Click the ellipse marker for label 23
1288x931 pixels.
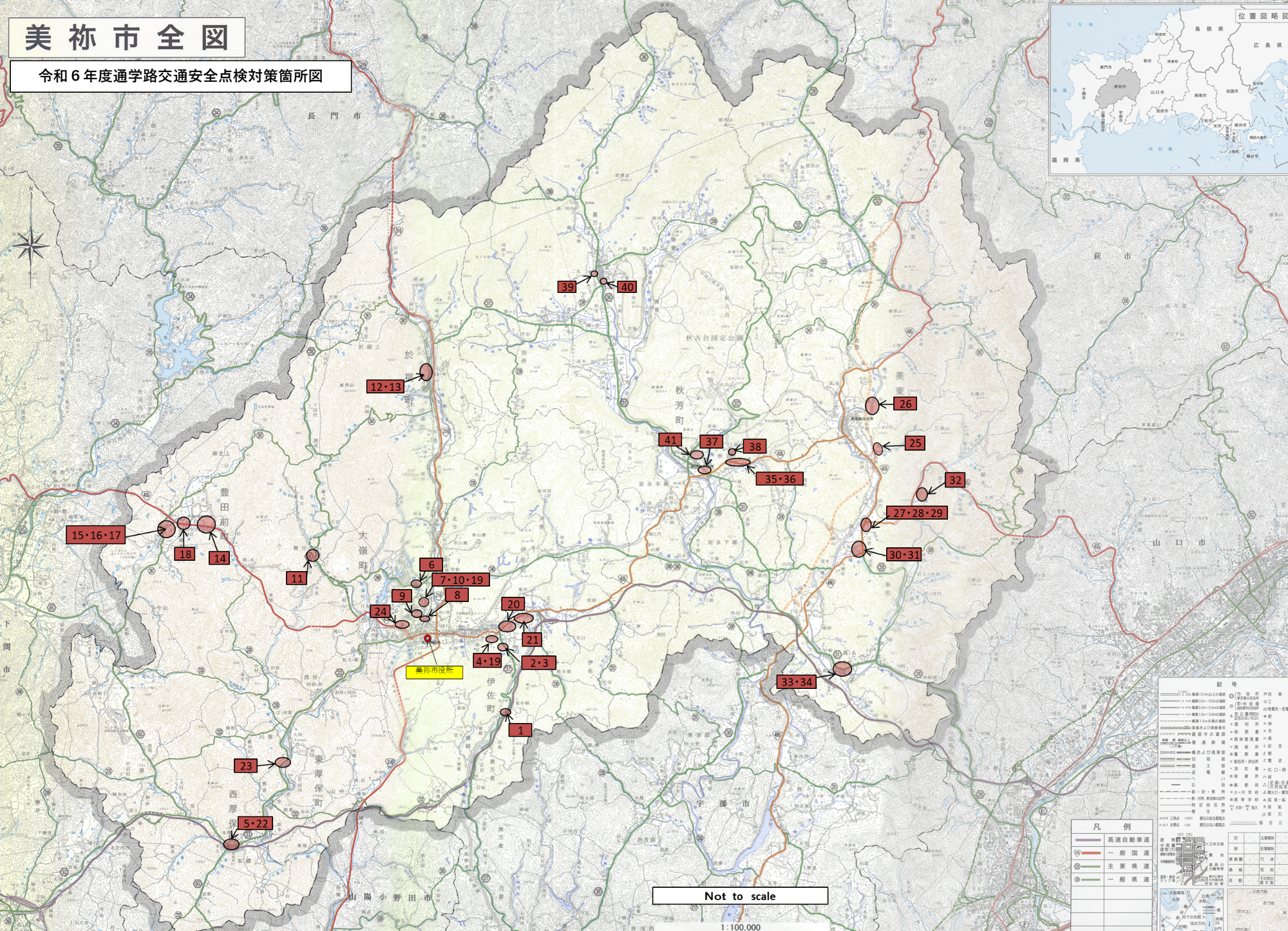283,762
